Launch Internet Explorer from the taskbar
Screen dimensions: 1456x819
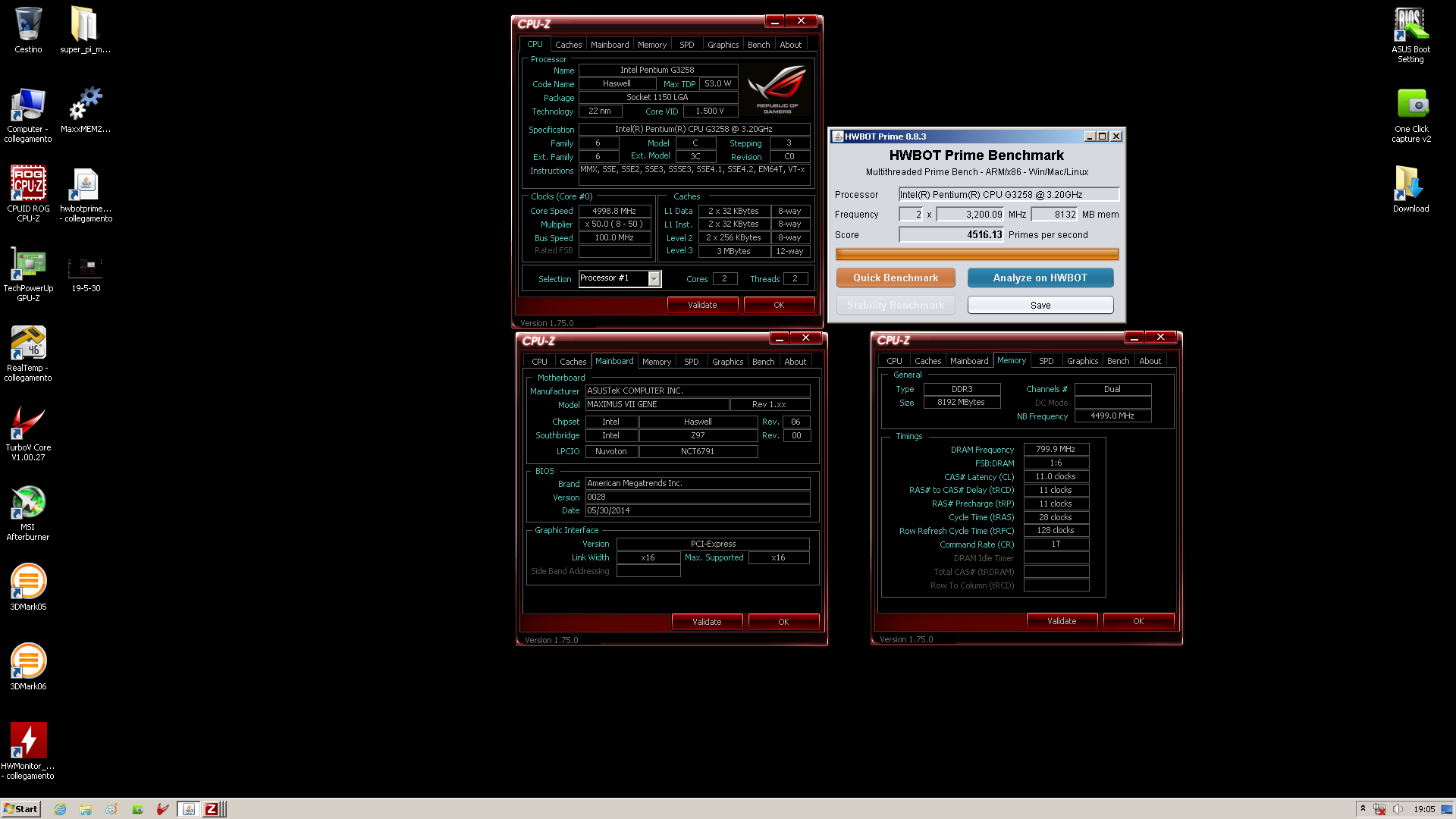tap(61, 809)
